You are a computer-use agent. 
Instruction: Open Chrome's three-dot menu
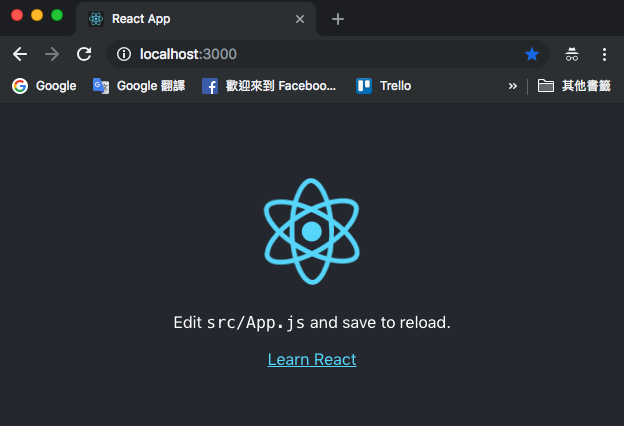coord(604,54)
